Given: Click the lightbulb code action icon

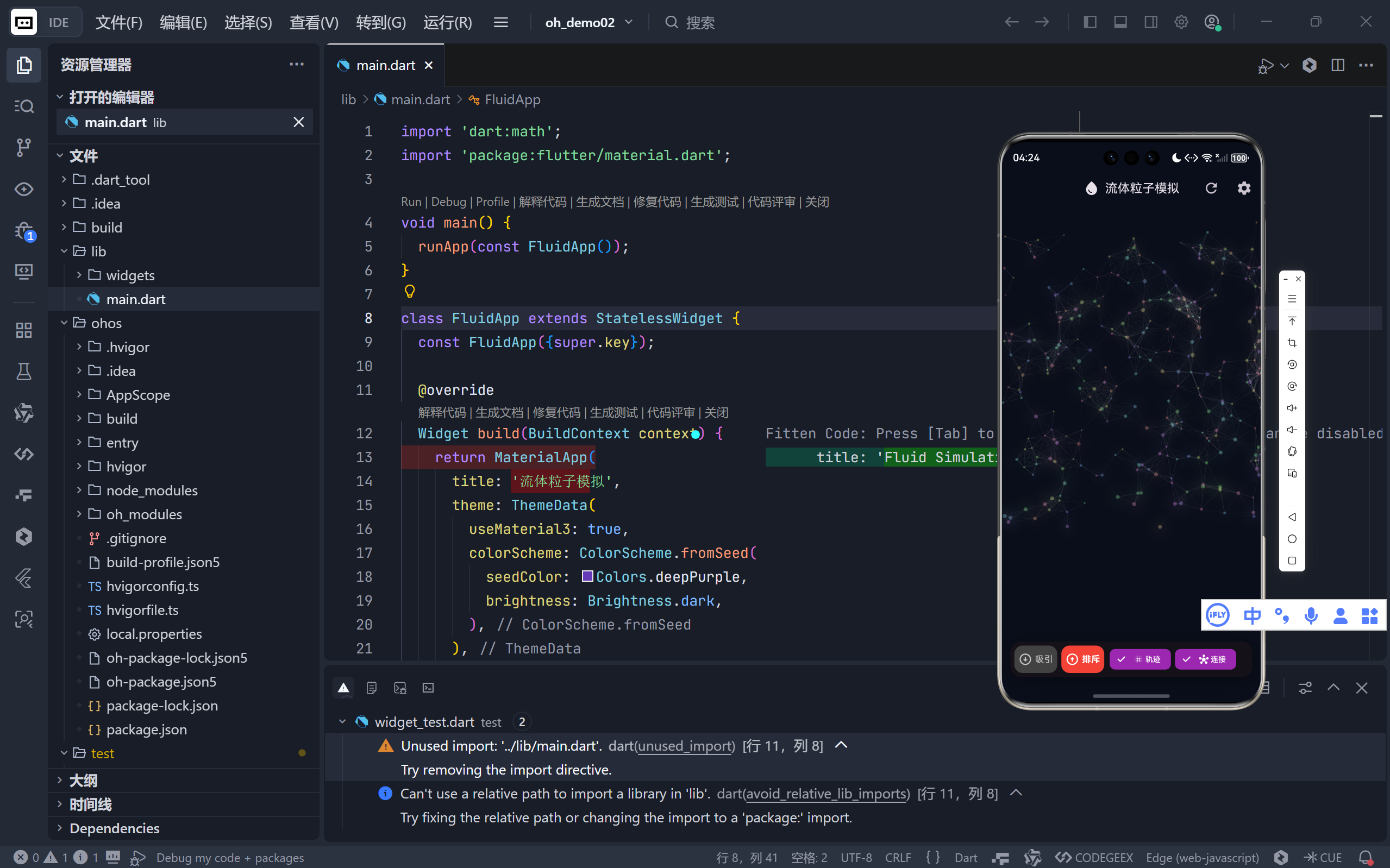Looking at the screenshot, I should coord(409,292).
